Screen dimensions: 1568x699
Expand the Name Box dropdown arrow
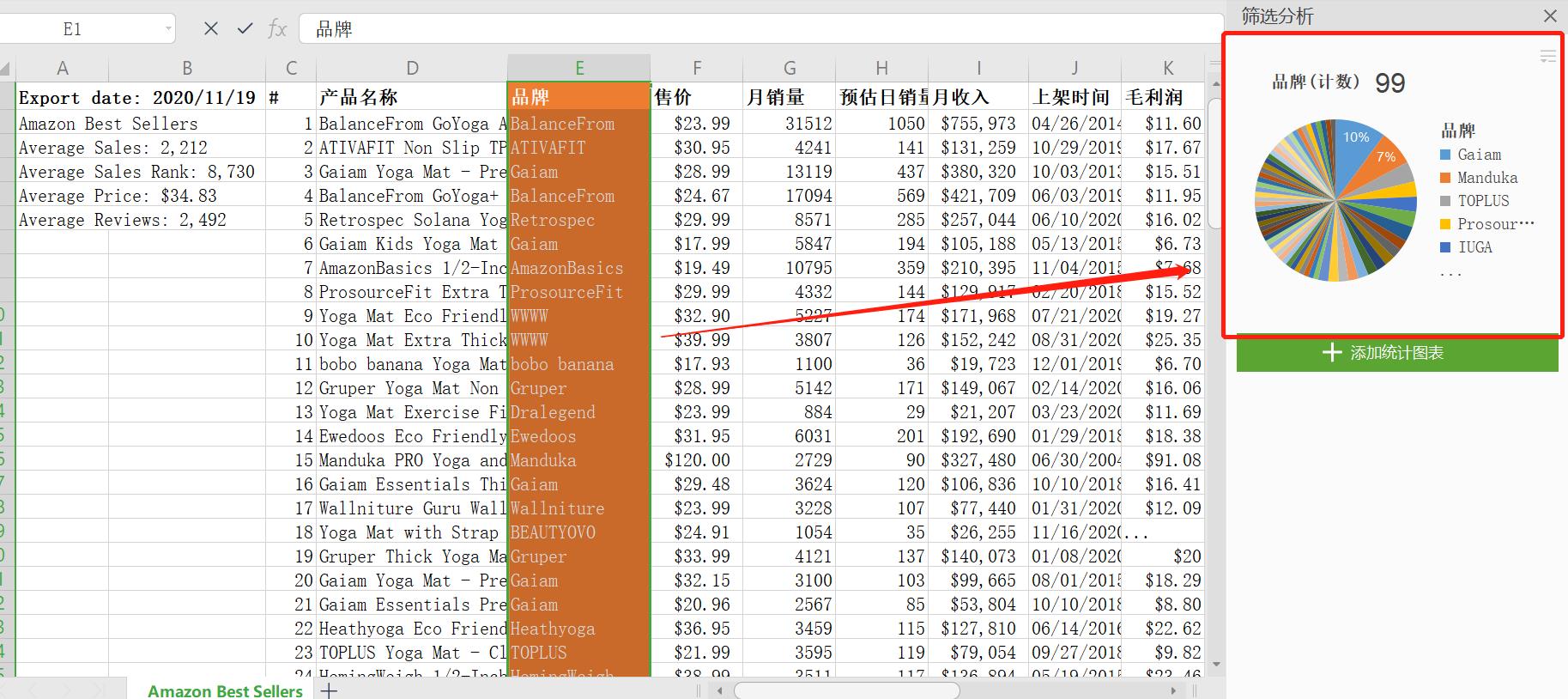tap(168, 29)
